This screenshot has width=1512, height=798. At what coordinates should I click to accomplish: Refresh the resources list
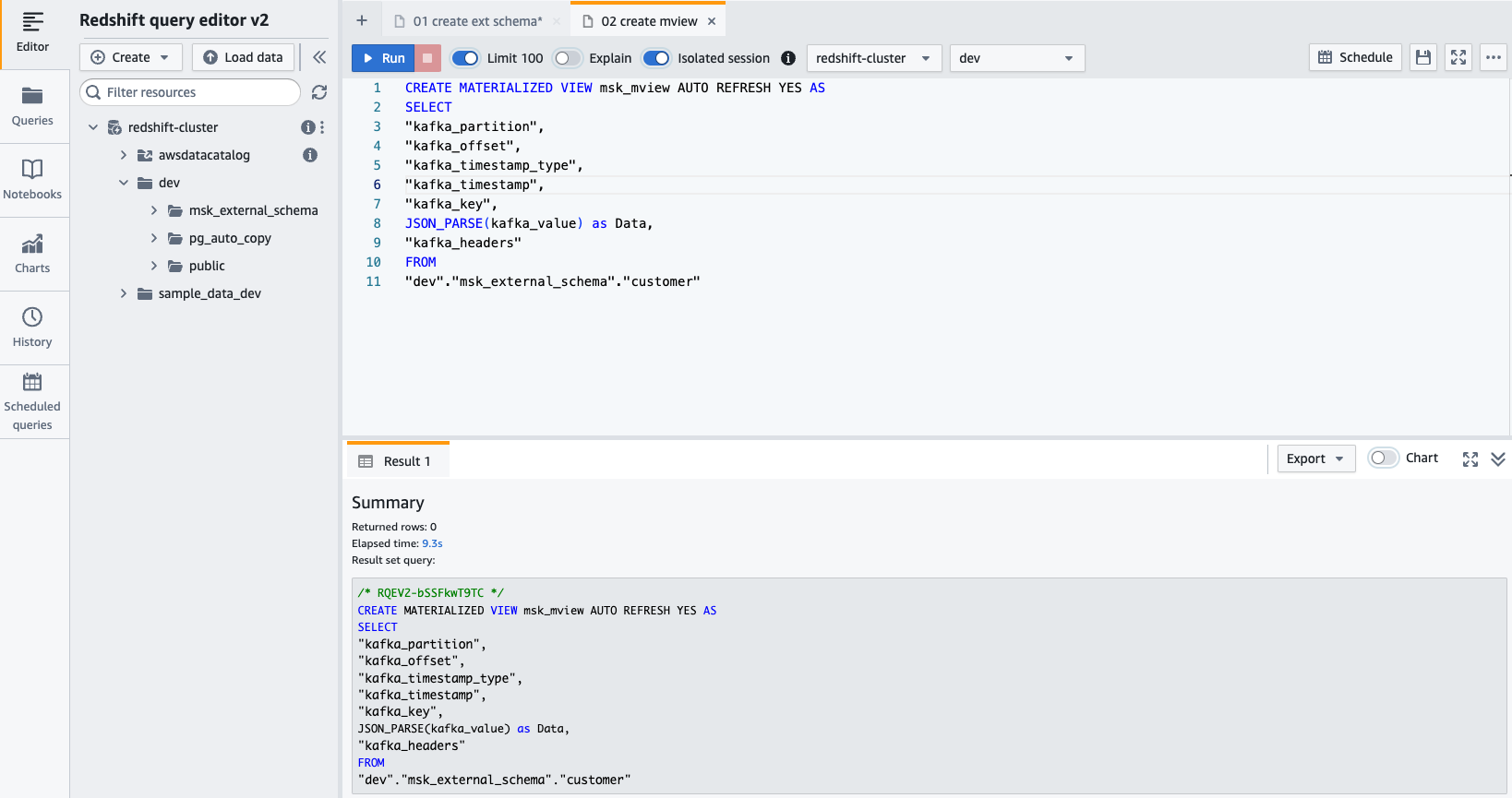point(319,92)
